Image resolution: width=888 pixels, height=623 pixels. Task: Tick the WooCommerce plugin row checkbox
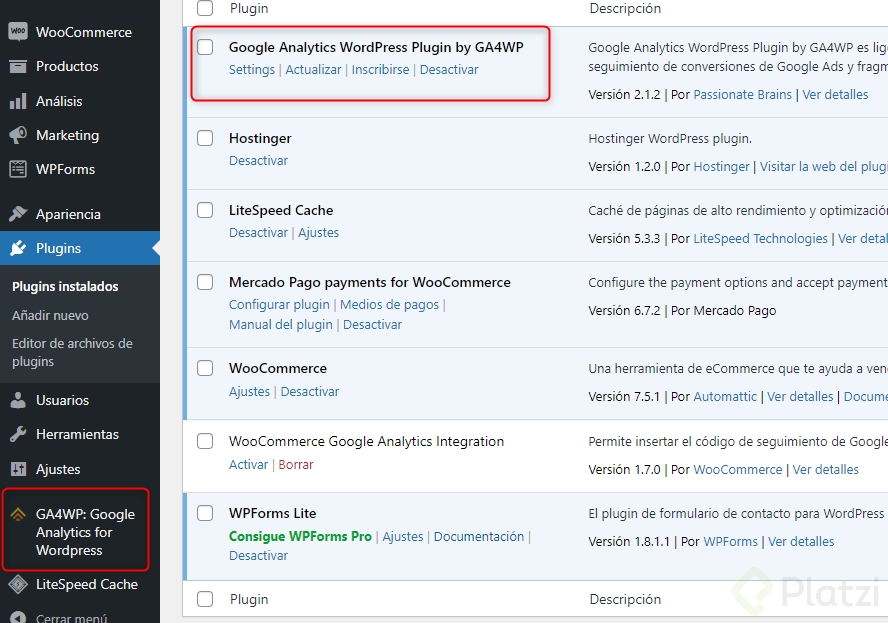pos(205,368)
